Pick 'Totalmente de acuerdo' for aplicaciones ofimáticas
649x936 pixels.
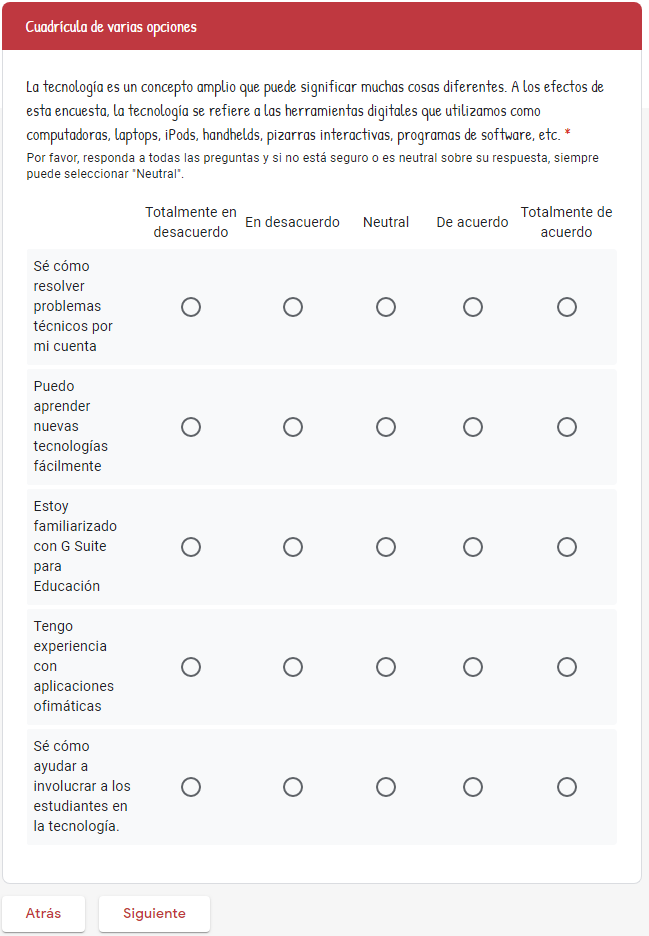(x=567, y=667)
